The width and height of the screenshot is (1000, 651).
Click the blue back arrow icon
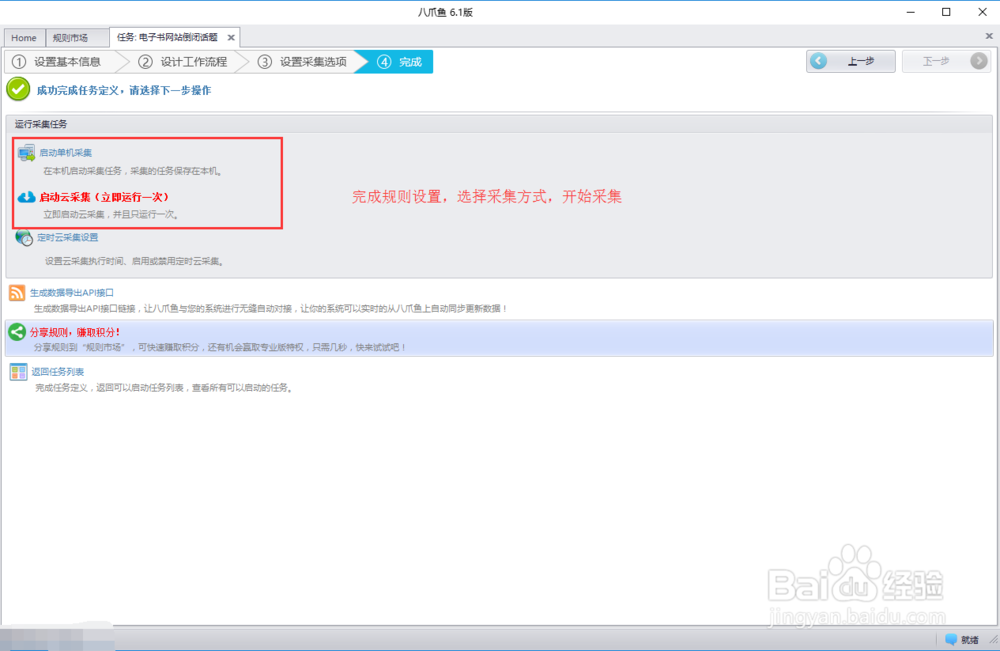(x=819, y=61)
